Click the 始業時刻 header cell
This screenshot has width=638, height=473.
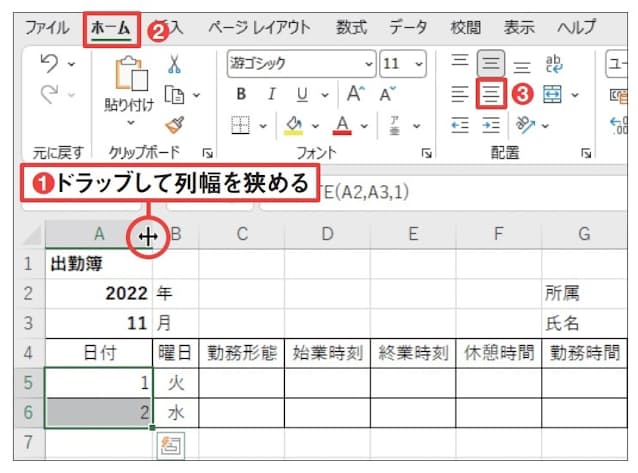328,353
